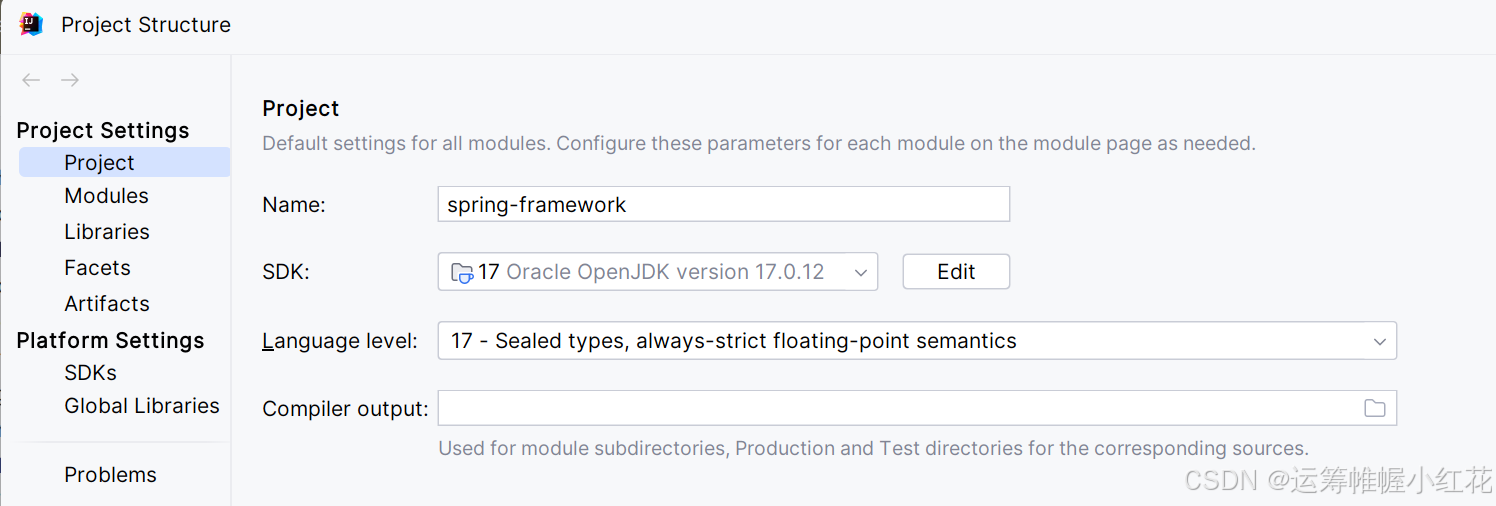The image size is (1496, 506).
Task: Open Global Libraries settings
Action: [141, 406]
